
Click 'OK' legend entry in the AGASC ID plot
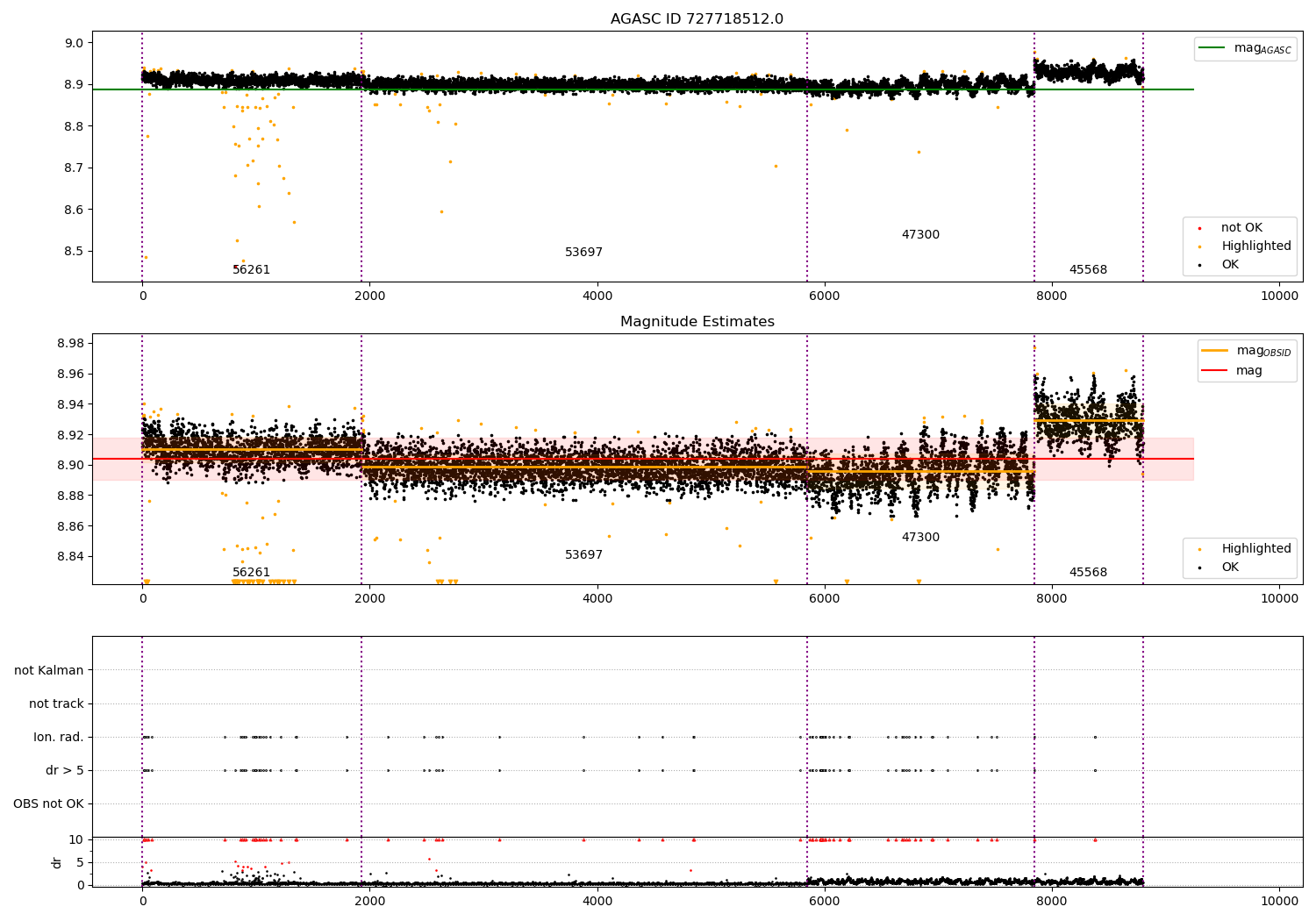click(x=1230, y=265)
